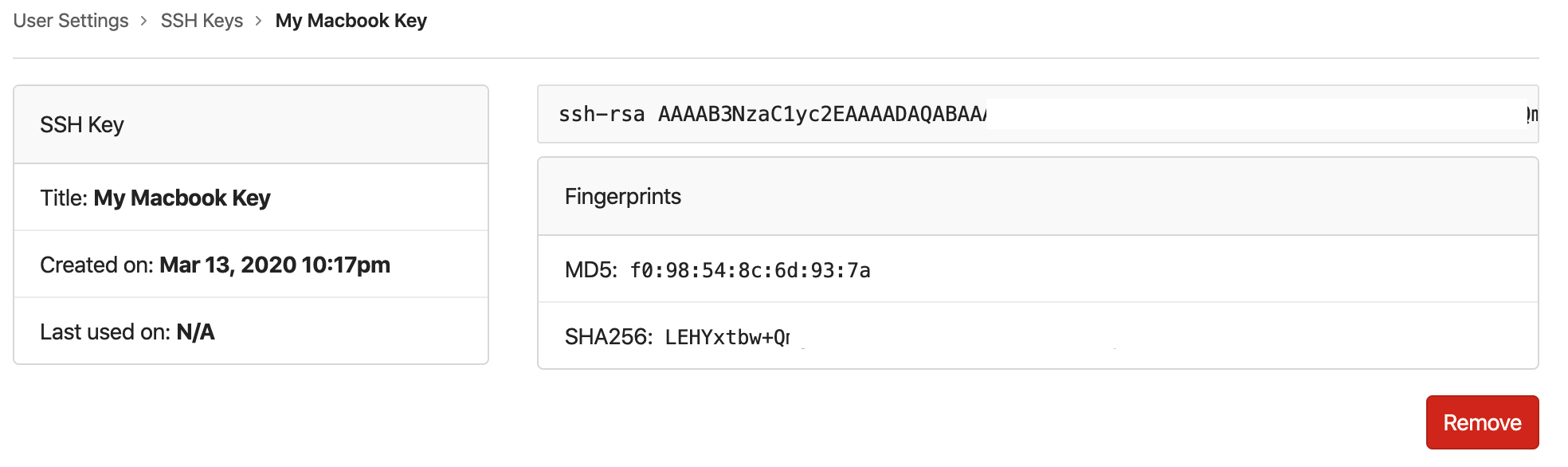
Task: Click the Mar 13, 2020 10:17pm creation date
Action: (274, 265)
